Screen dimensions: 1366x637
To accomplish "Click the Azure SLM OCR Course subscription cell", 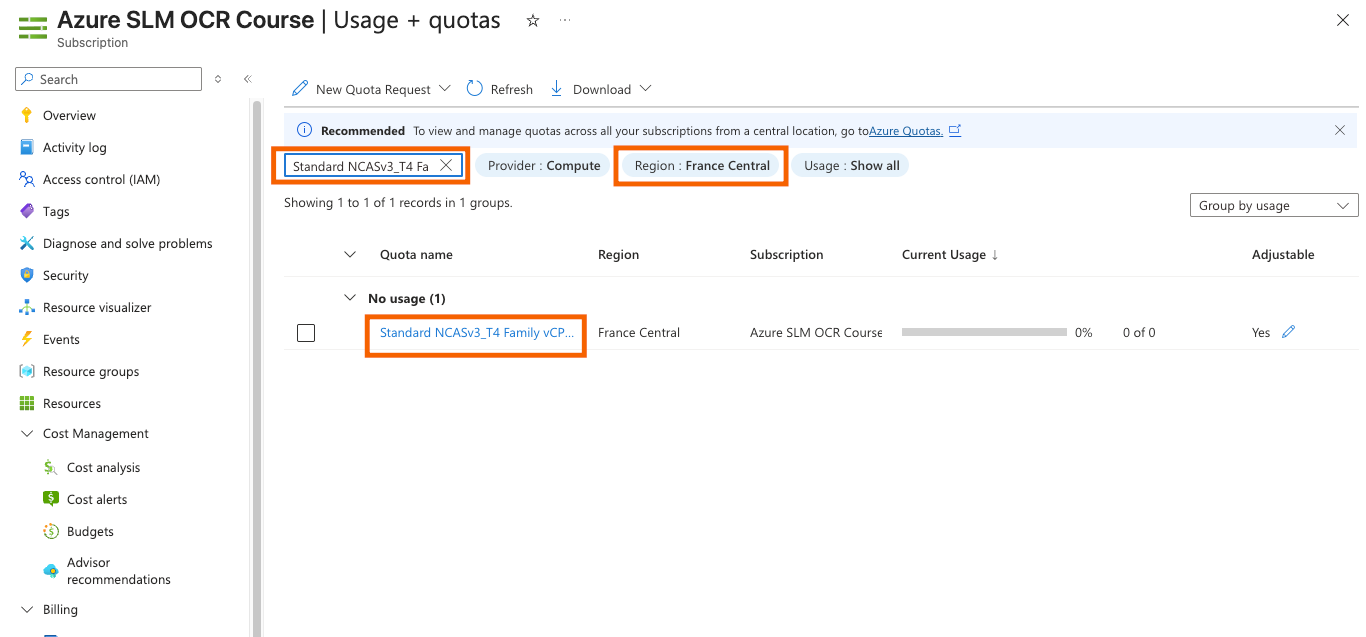I will 816,332.
